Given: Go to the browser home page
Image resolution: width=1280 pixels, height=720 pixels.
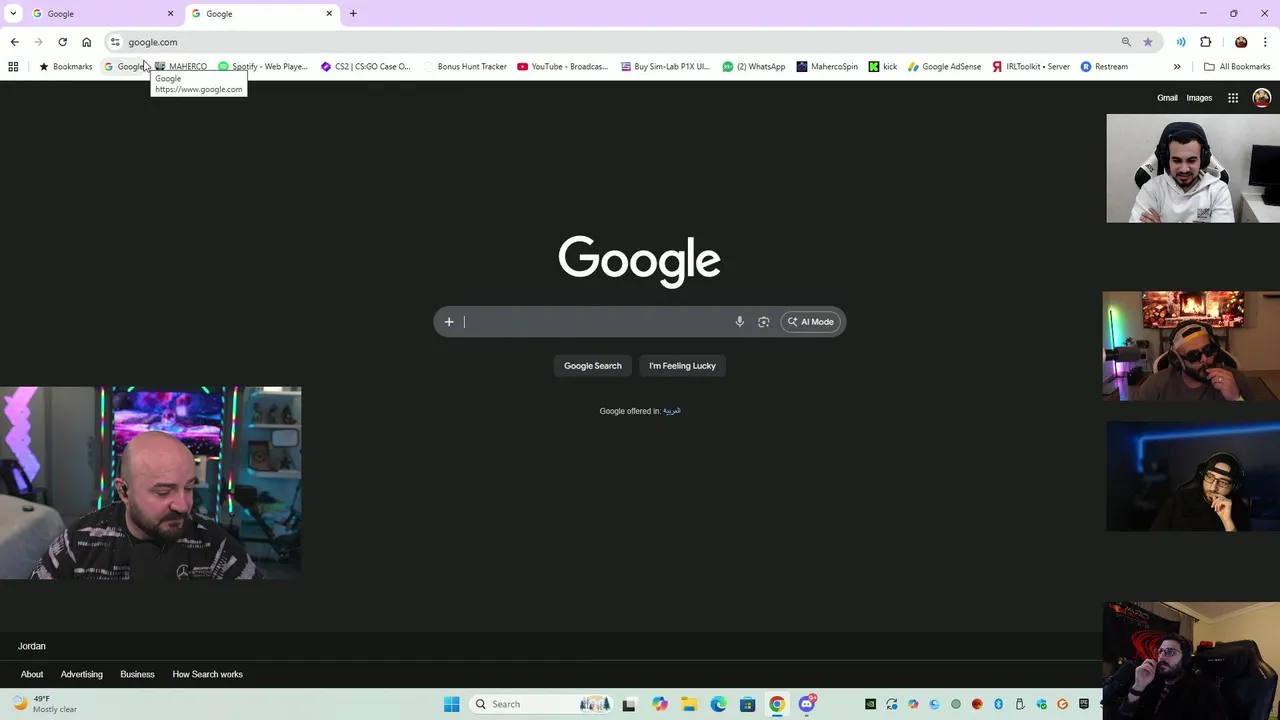Looking at the screenshot, I should [x=87, y=42].
